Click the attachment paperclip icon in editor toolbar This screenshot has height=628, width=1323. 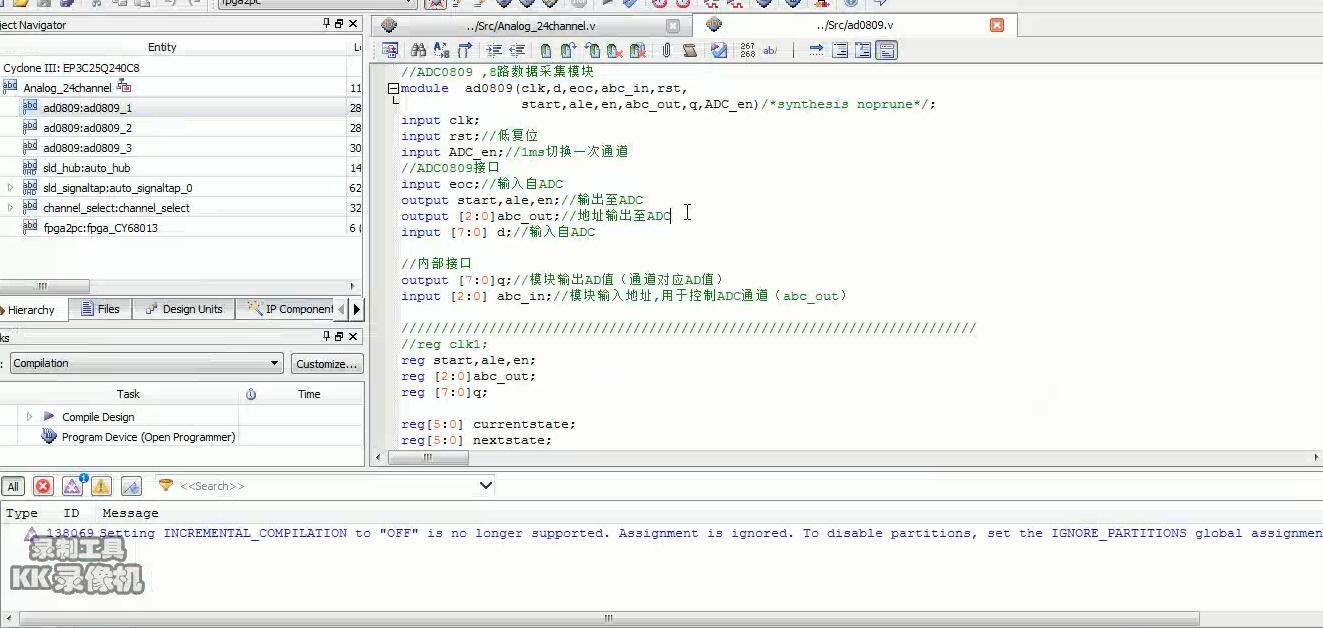[x=667, y=50]
